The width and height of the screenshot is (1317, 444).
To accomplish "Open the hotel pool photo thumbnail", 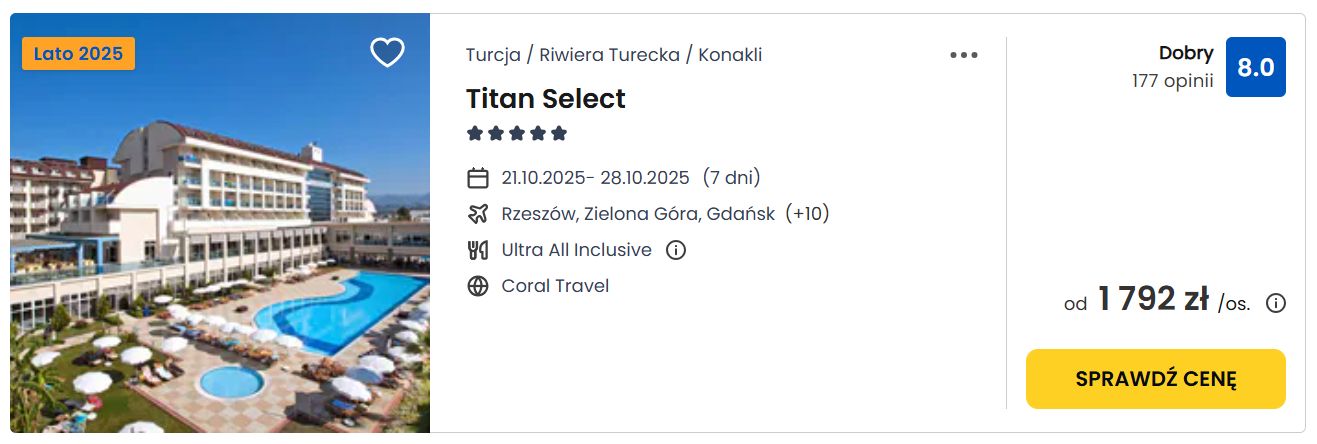I will [220, 223].
